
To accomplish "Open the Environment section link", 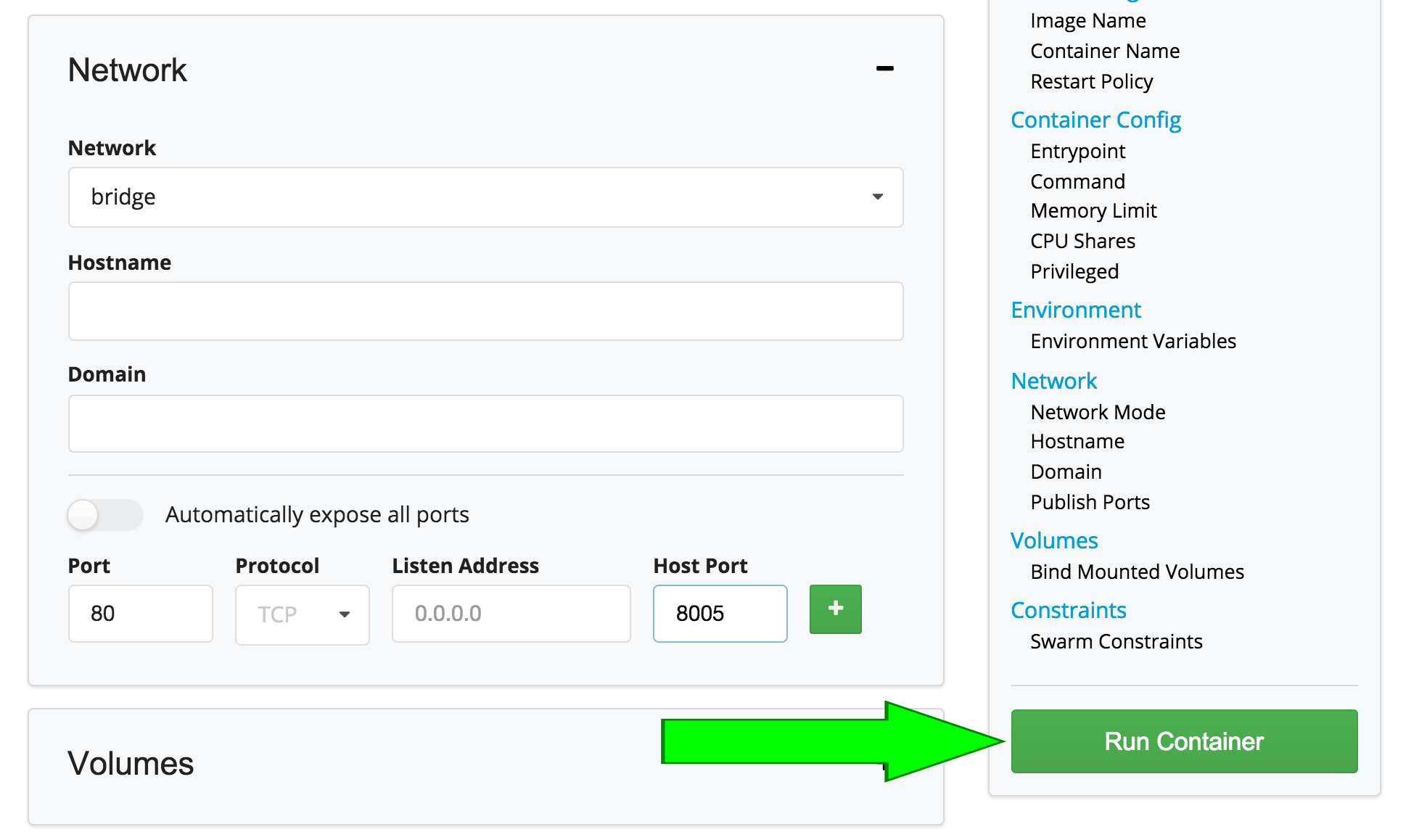I will (1075, 310).
